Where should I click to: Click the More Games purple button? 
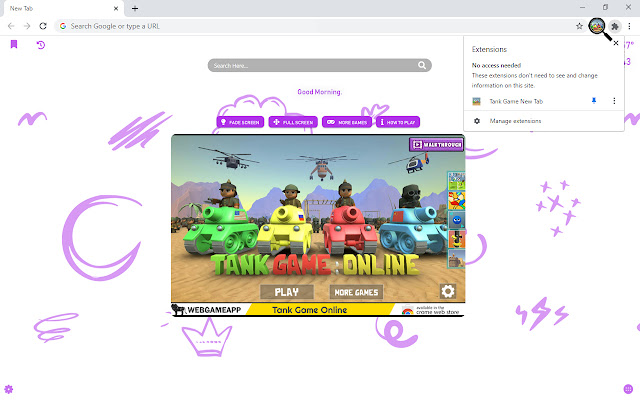(x=347, y=122)
